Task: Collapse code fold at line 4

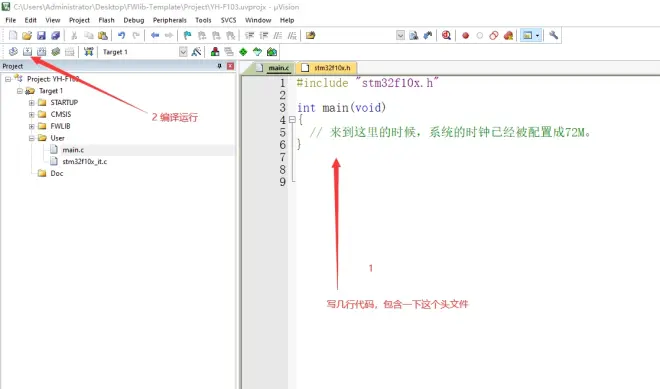Action: [292, 120]
